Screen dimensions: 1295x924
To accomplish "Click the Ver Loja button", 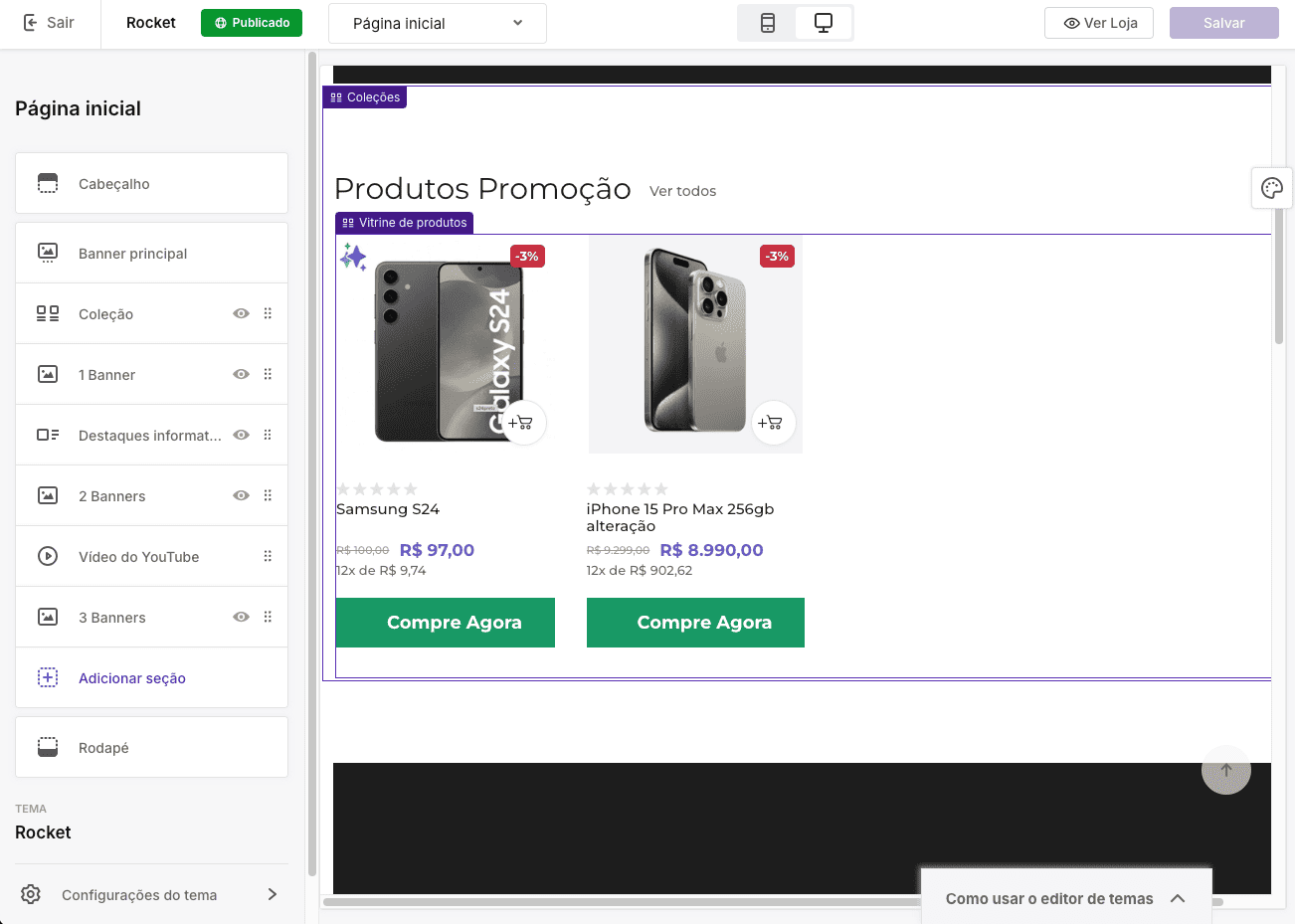I will pos(1099,23).
